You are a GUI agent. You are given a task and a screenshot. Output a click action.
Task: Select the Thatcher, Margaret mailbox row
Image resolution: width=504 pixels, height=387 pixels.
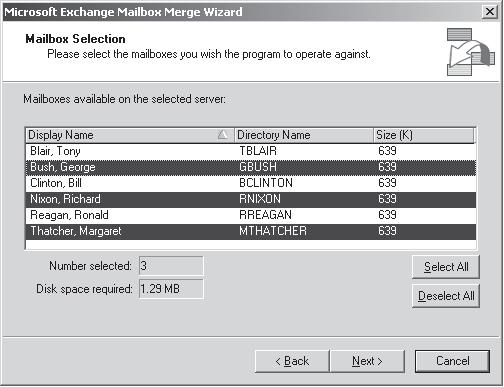pos(251,231)
